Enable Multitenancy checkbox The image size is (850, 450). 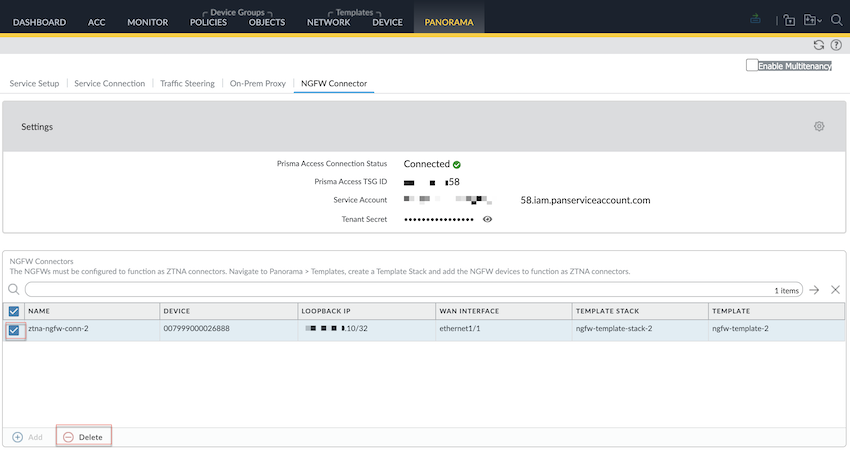click(752, 65)
